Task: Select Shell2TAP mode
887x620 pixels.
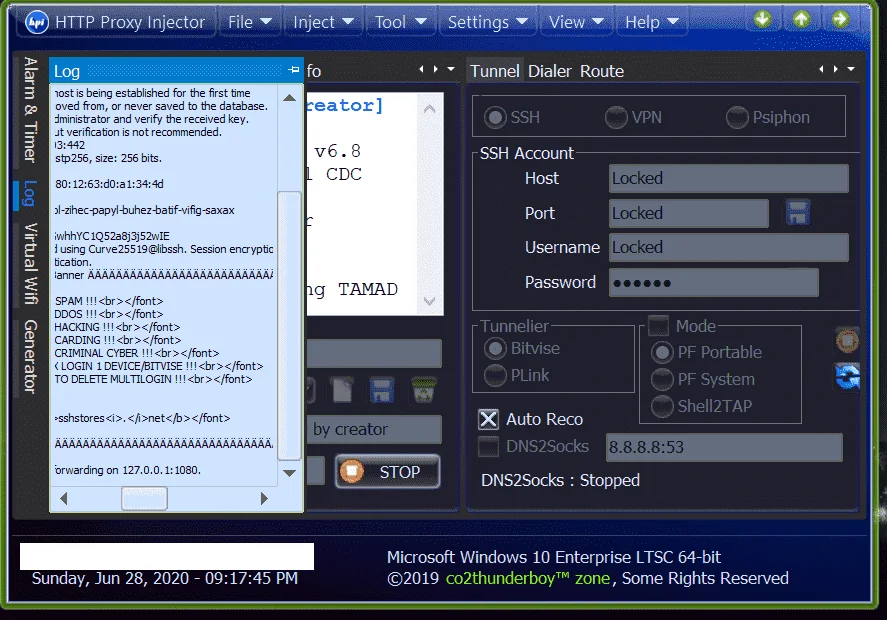Action: pos(662,406)
